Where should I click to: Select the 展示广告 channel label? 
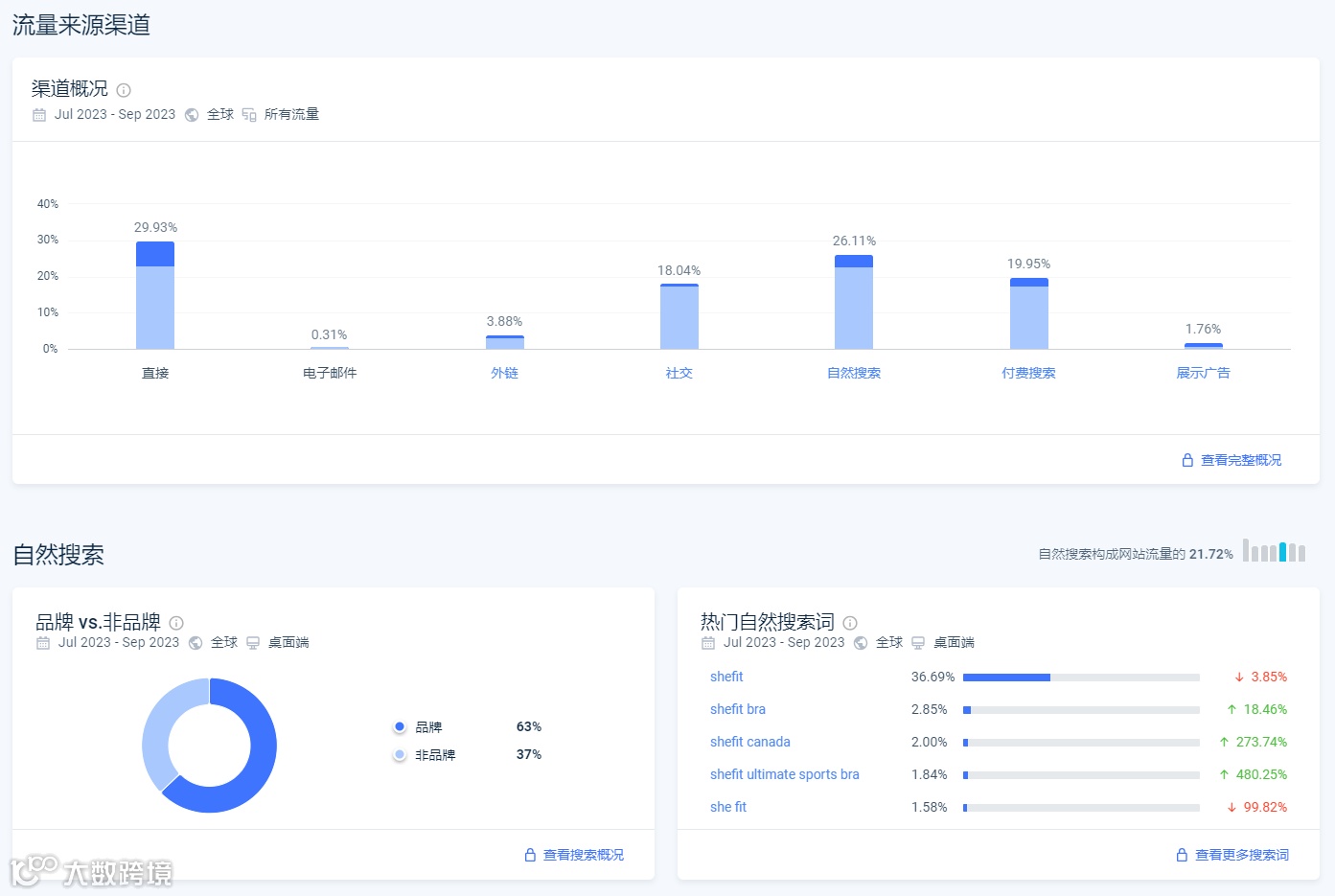tap(1203, 373)
